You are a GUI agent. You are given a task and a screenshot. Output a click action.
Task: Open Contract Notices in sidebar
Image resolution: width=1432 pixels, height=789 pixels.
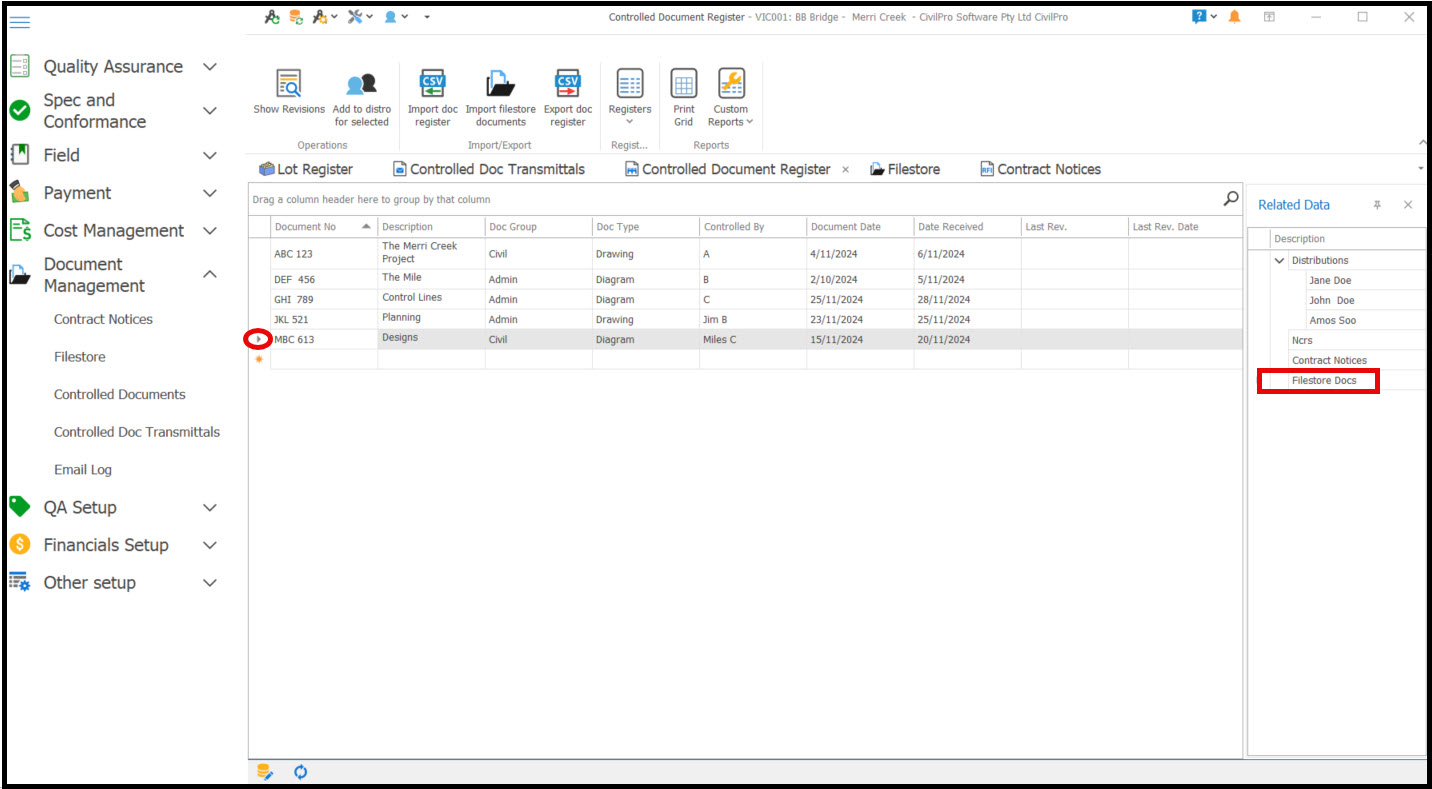point(103,320)
